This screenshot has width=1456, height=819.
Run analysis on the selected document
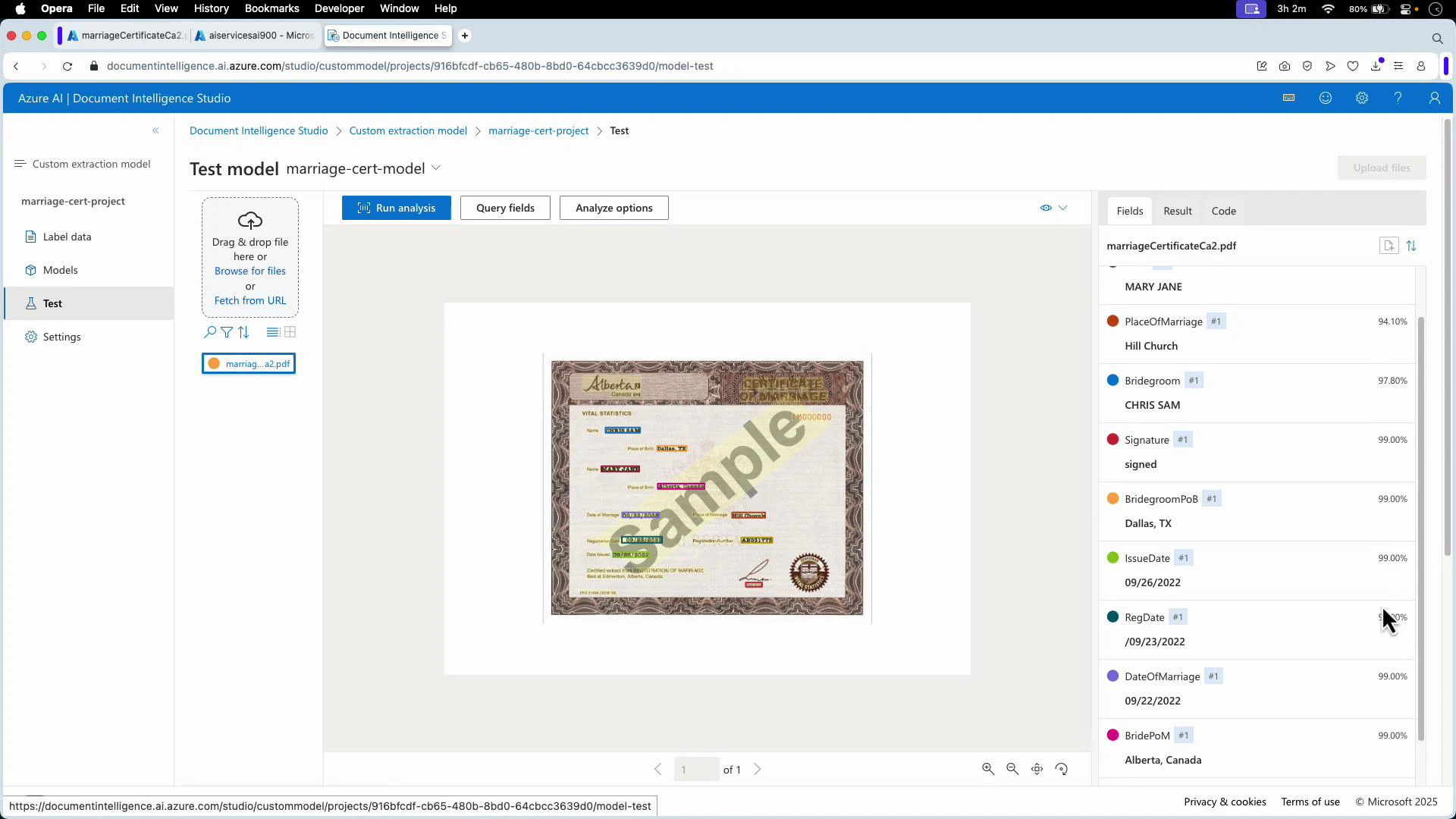[396, 207]
